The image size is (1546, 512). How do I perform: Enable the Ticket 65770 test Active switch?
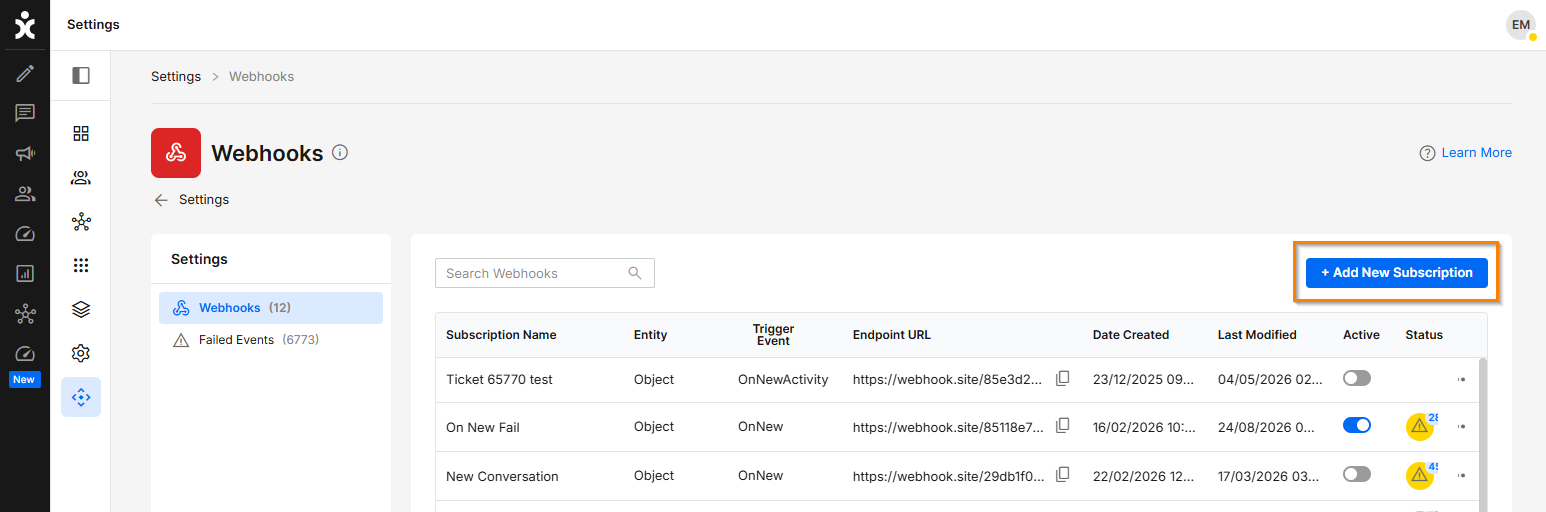1357,378
